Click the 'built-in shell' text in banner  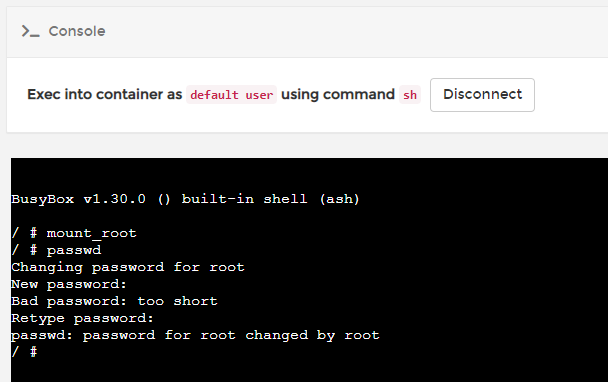(x=244, y=199)
